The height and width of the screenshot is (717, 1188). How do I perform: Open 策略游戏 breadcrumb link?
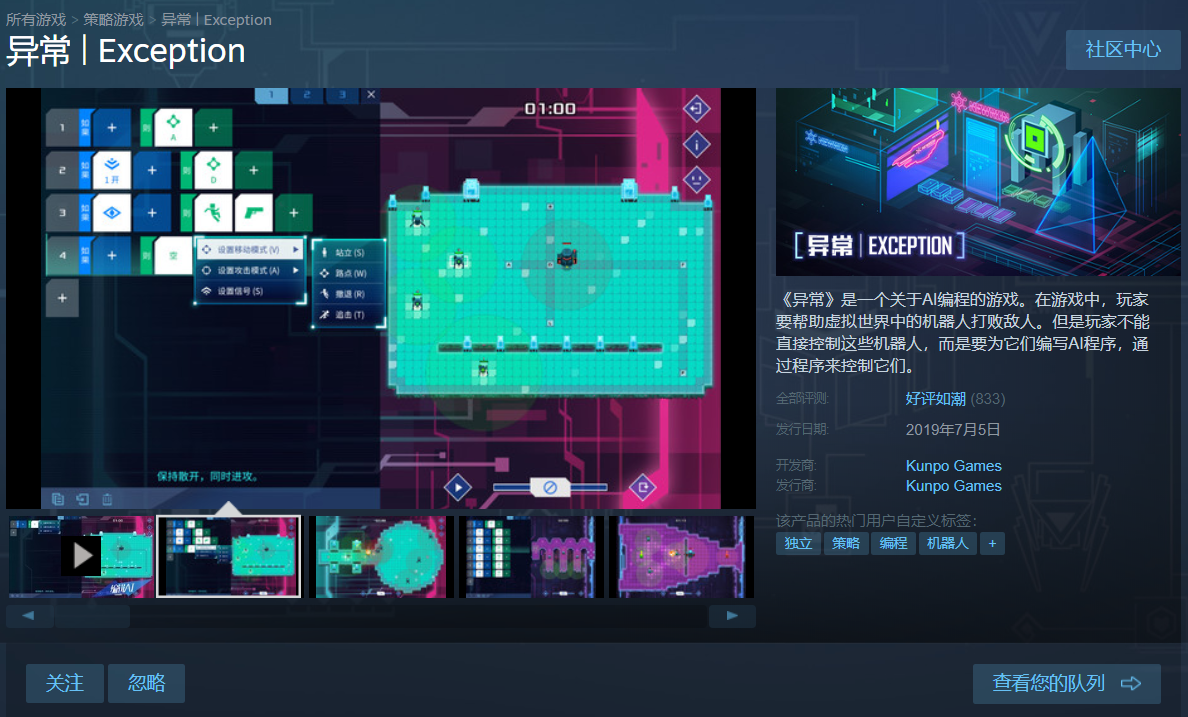[113, 20]
